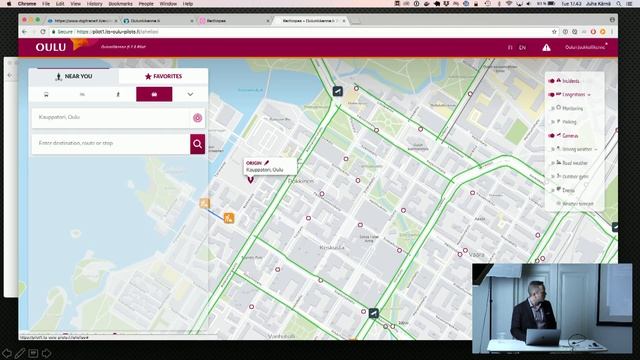Click previous slide arrow bottom-left
This screenshot has height=360, width=640.
(x=7, y=353)
